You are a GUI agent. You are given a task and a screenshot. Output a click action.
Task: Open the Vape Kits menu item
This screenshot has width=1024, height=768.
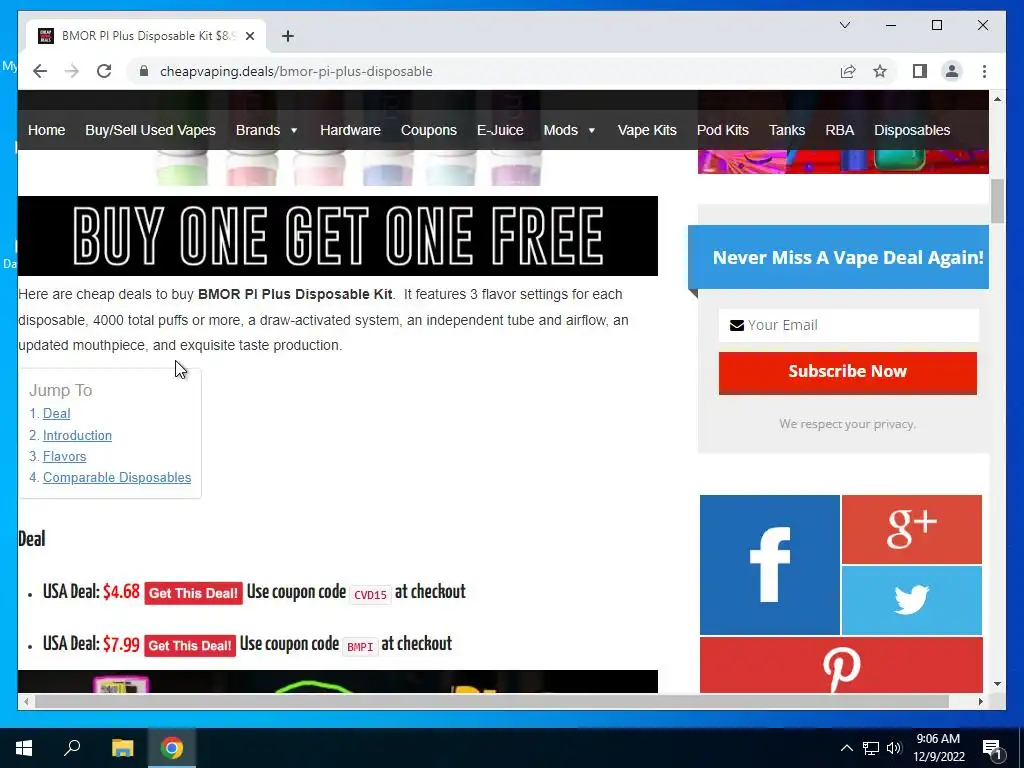point(647,130)
